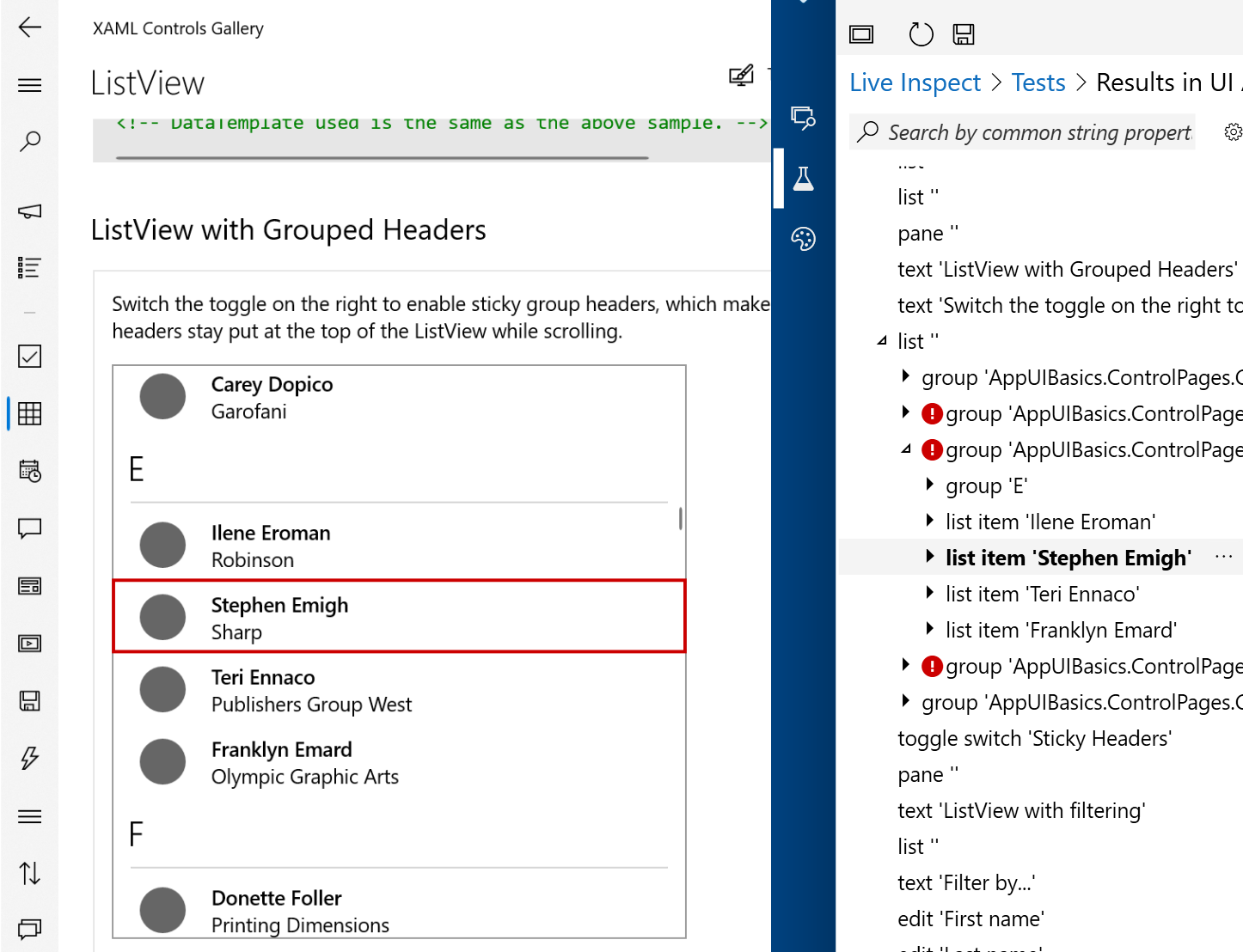Select the Tests beaker icon
This screenshot has width=1243, height=952.
tap(803, 178)
